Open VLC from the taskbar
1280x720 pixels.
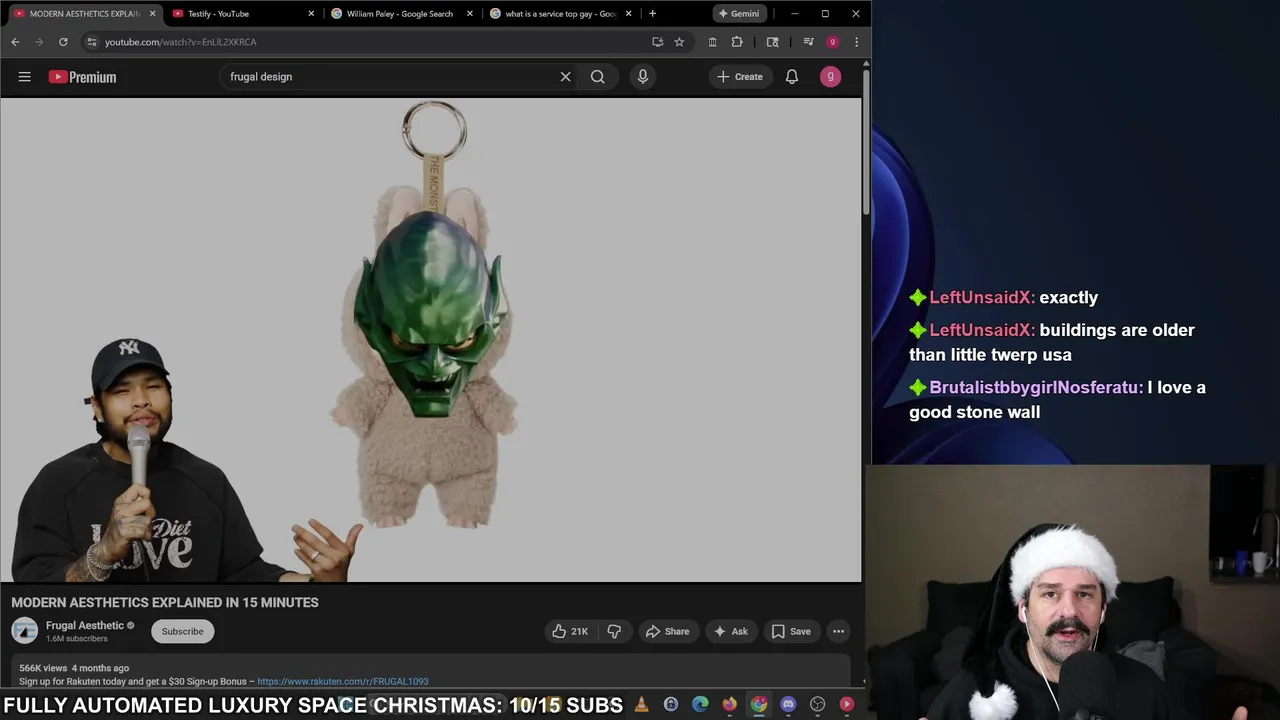click(x=641, y=704)
